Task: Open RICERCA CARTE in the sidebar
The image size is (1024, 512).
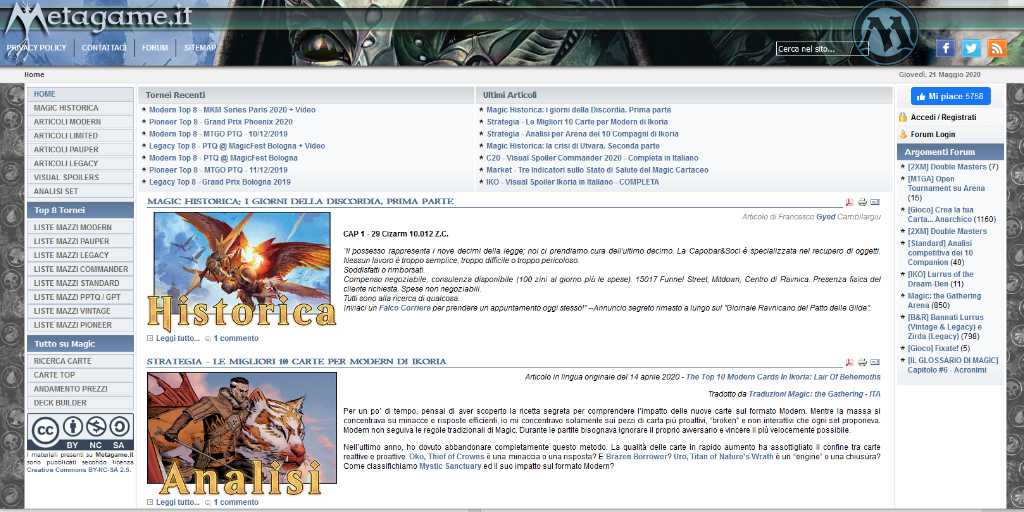Action: (80, 361)
